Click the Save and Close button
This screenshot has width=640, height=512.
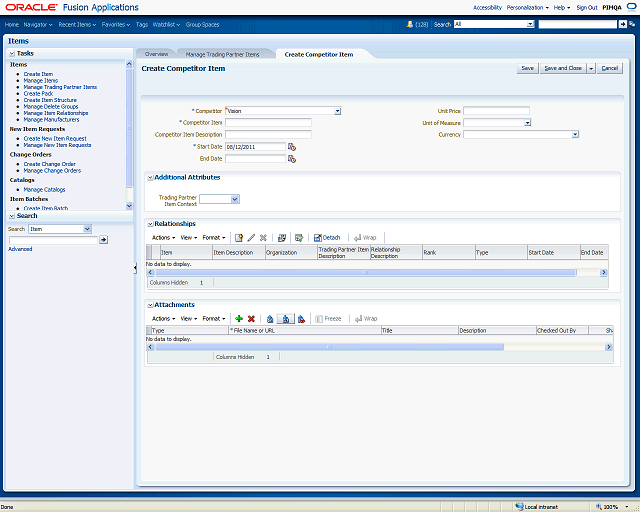[x=562, y=69]
